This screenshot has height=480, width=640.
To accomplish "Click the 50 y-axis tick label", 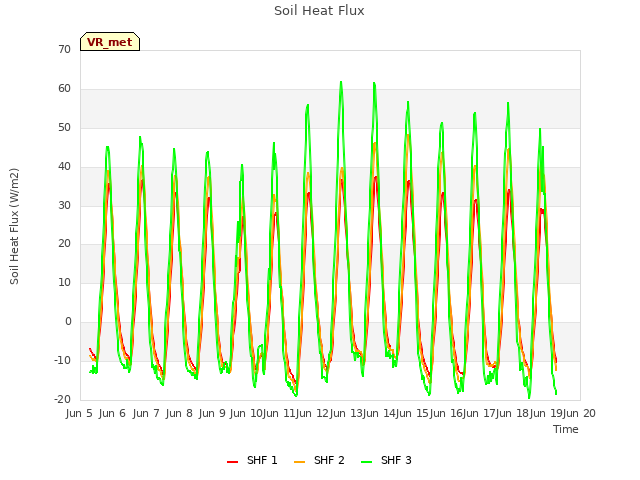I will (x=64, y=128).
